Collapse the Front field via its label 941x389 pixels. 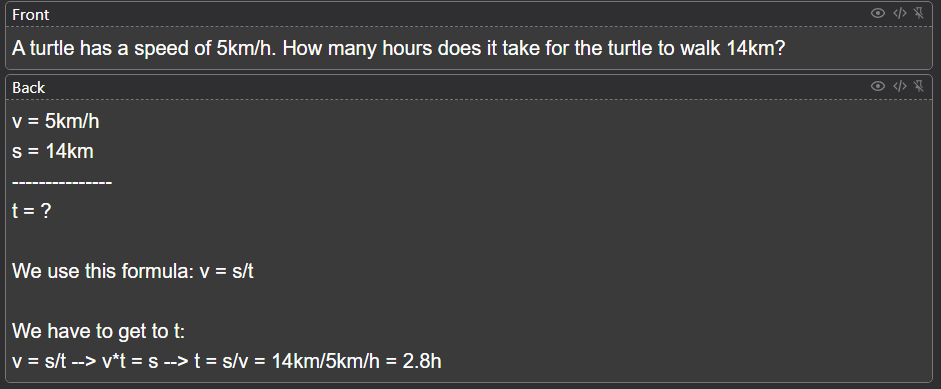pyautogui.click(x=31, y=14)
